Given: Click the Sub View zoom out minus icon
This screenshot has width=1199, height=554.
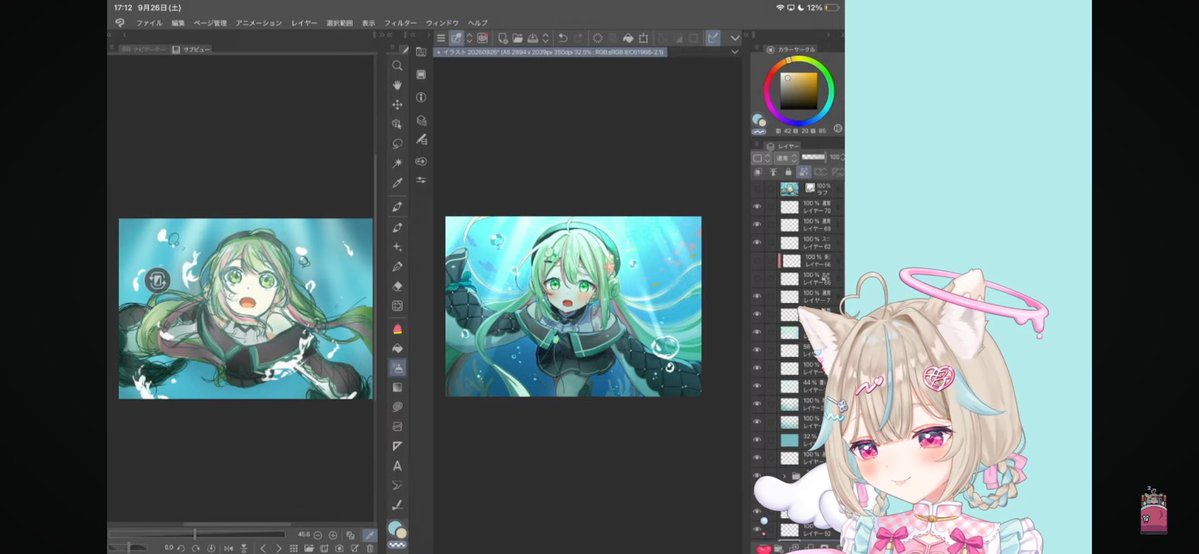Looking at the screenshot, I should 317,535.
